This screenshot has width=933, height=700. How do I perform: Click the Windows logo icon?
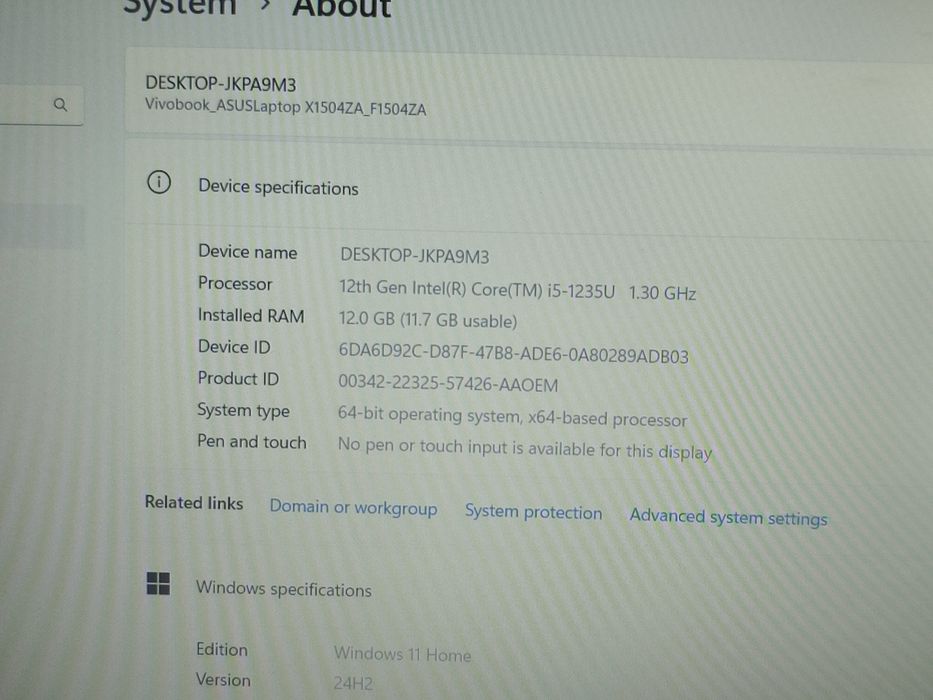tap(158, 583)
